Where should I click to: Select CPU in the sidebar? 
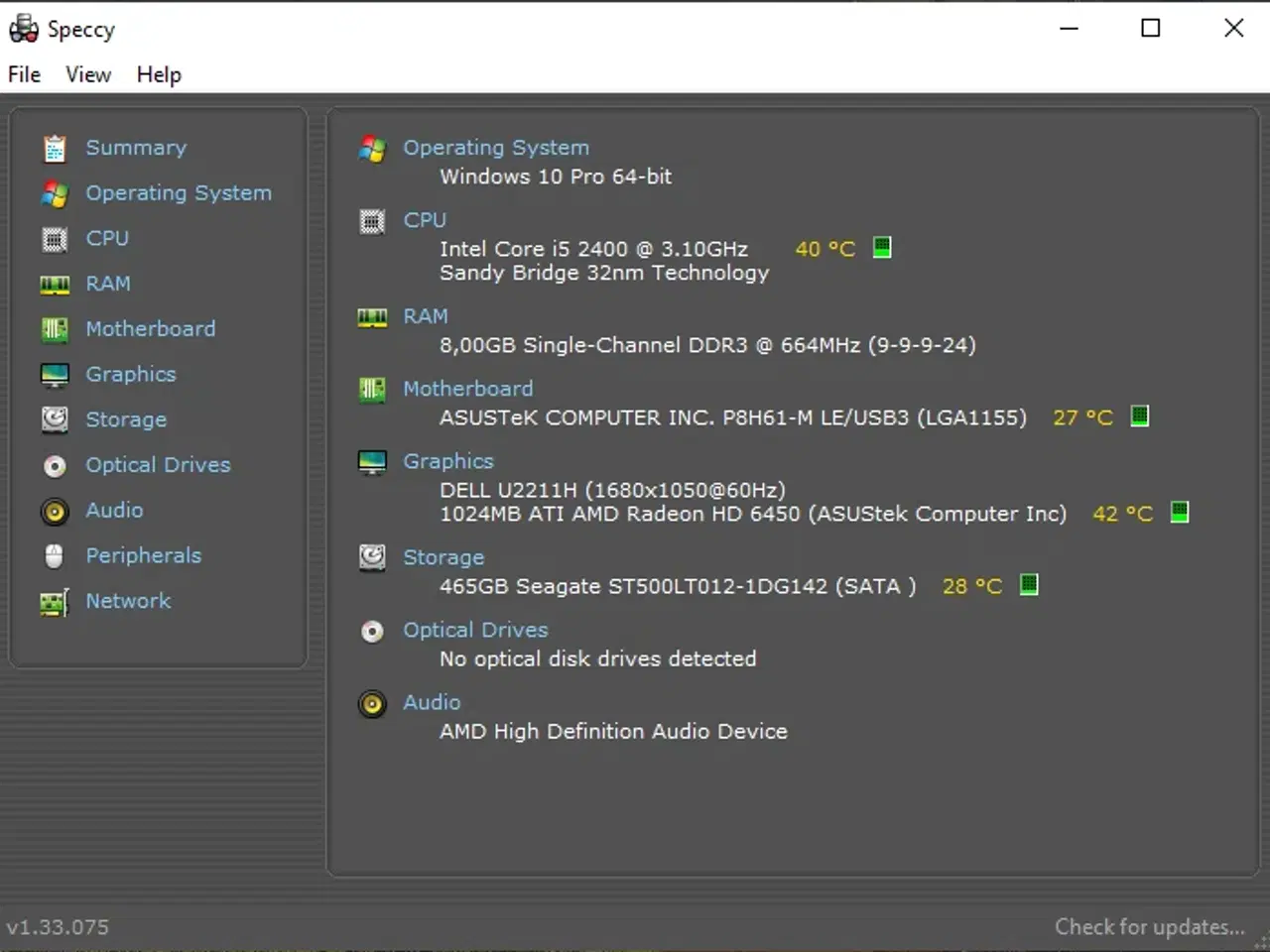[x=107, y=238]
